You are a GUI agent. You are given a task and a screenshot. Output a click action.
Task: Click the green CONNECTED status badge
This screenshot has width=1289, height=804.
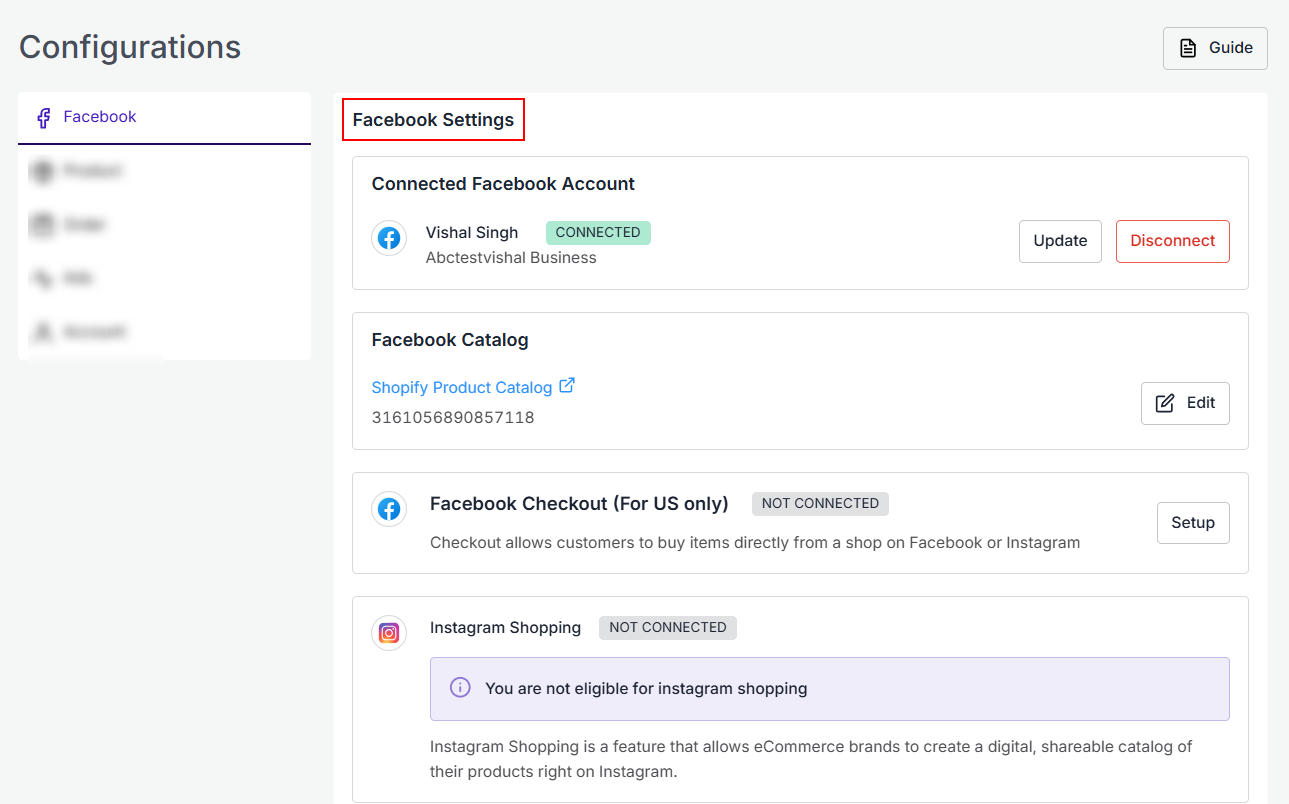[598, 232]
